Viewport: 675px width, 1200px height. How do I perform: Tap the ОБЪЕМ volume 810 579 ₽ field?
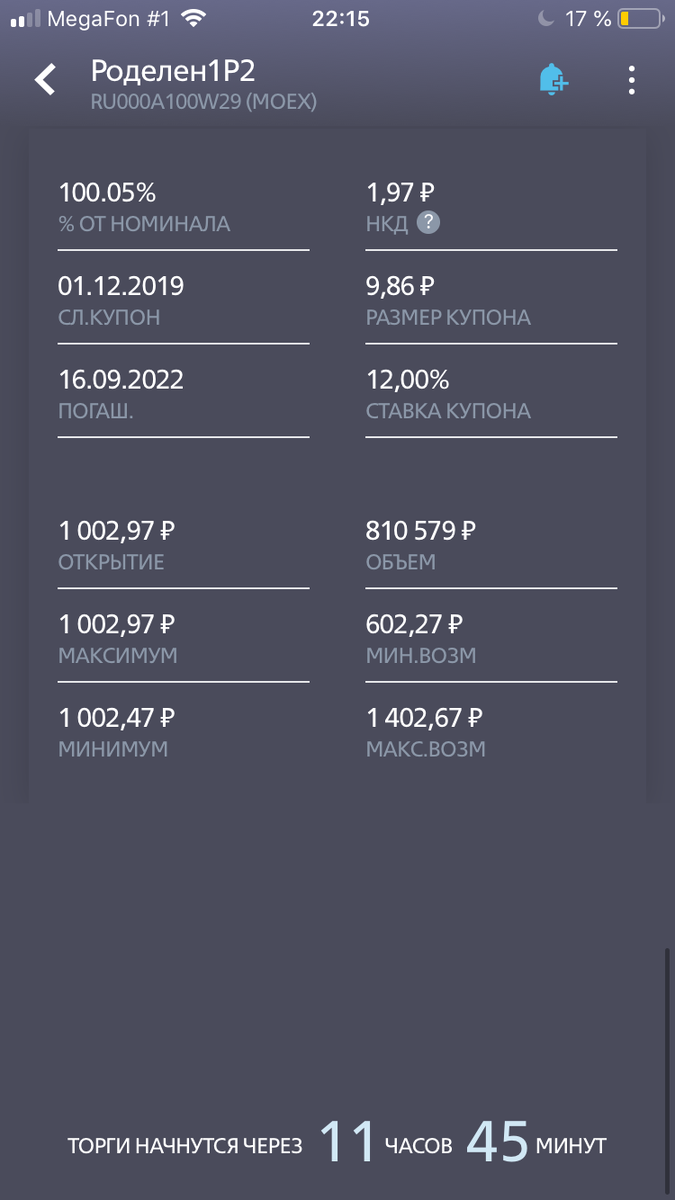491,546
